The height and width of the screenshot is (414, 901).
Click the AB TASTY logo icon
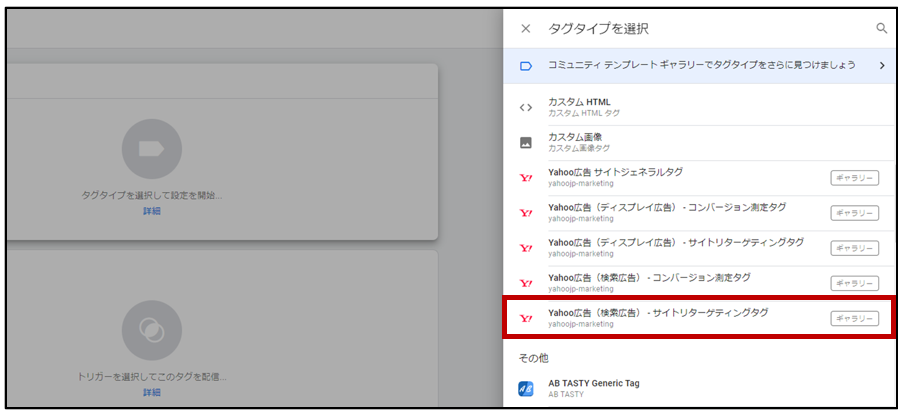[526, 389]
